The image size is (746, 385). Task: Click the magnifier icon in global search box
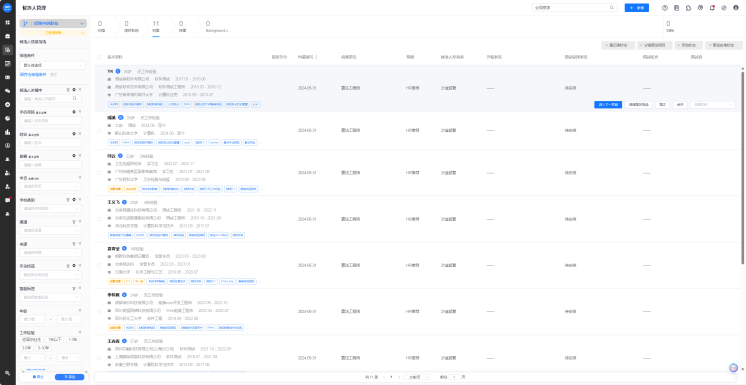(x=612, y=8)
